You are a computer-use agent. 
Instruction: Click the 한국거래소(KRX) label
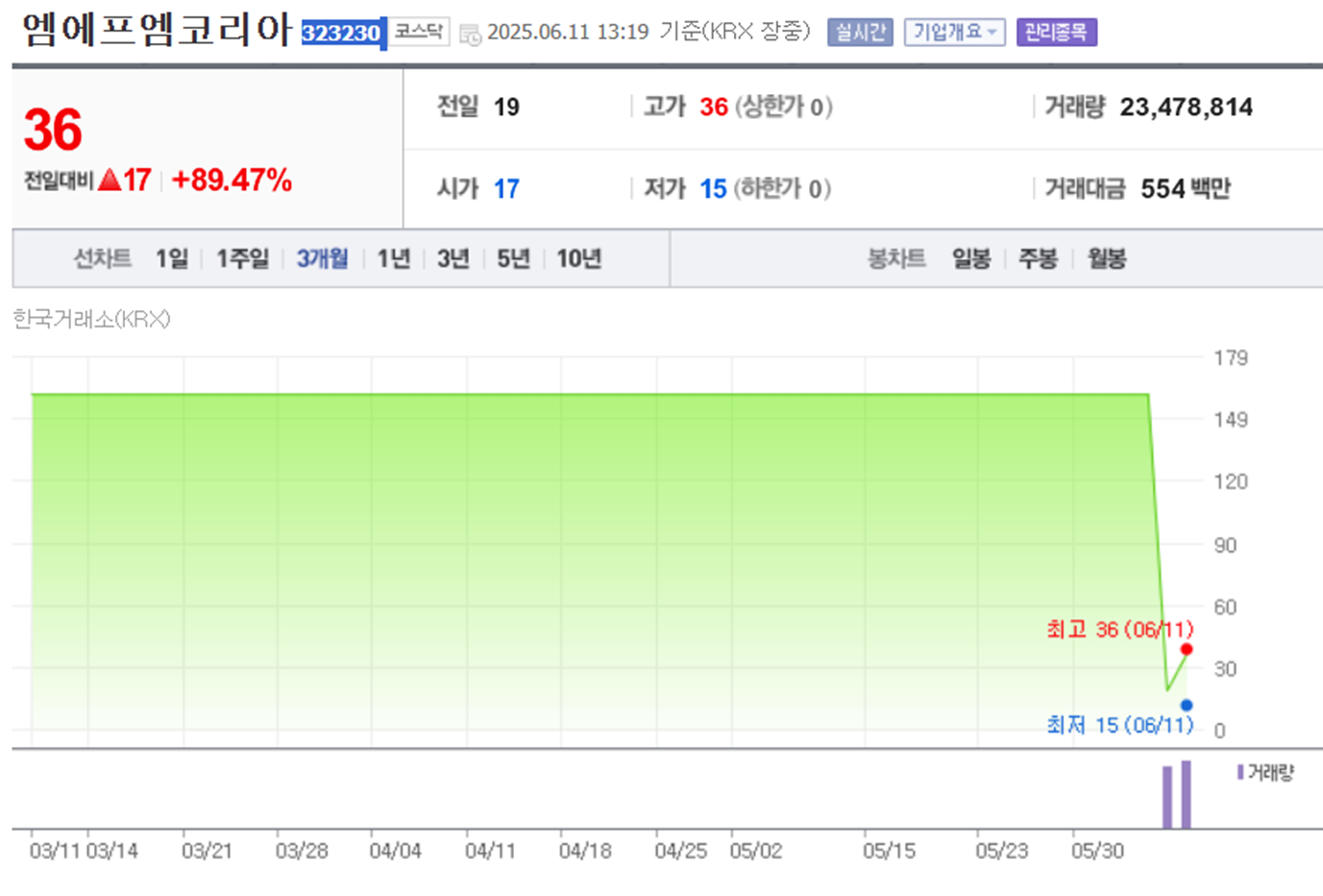91,319
